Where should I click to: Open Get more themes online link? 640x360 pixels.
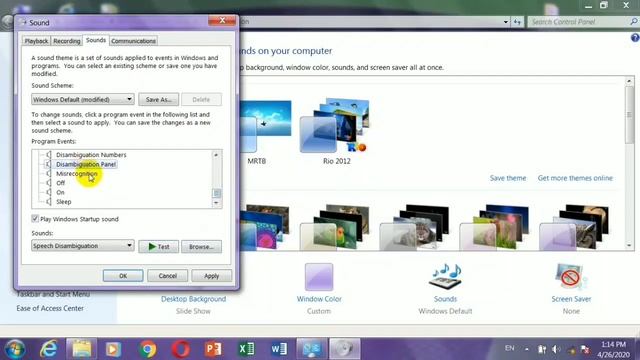point(575,178)
